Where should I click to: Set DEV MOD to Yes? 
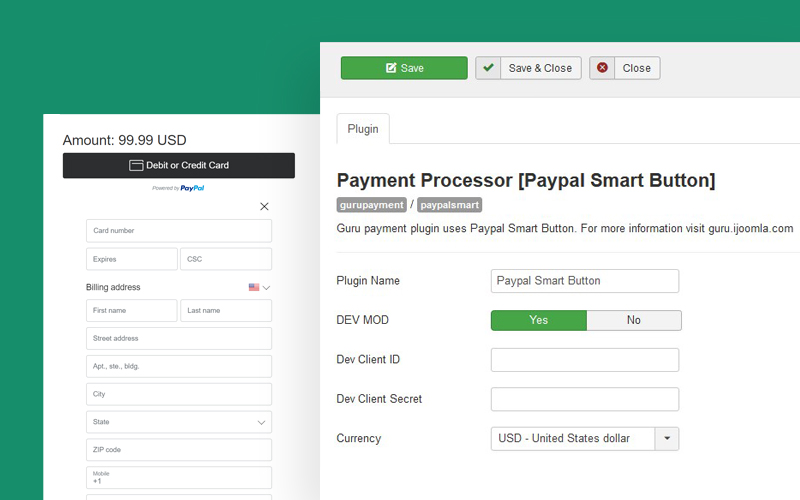click(x=538, y=320)
